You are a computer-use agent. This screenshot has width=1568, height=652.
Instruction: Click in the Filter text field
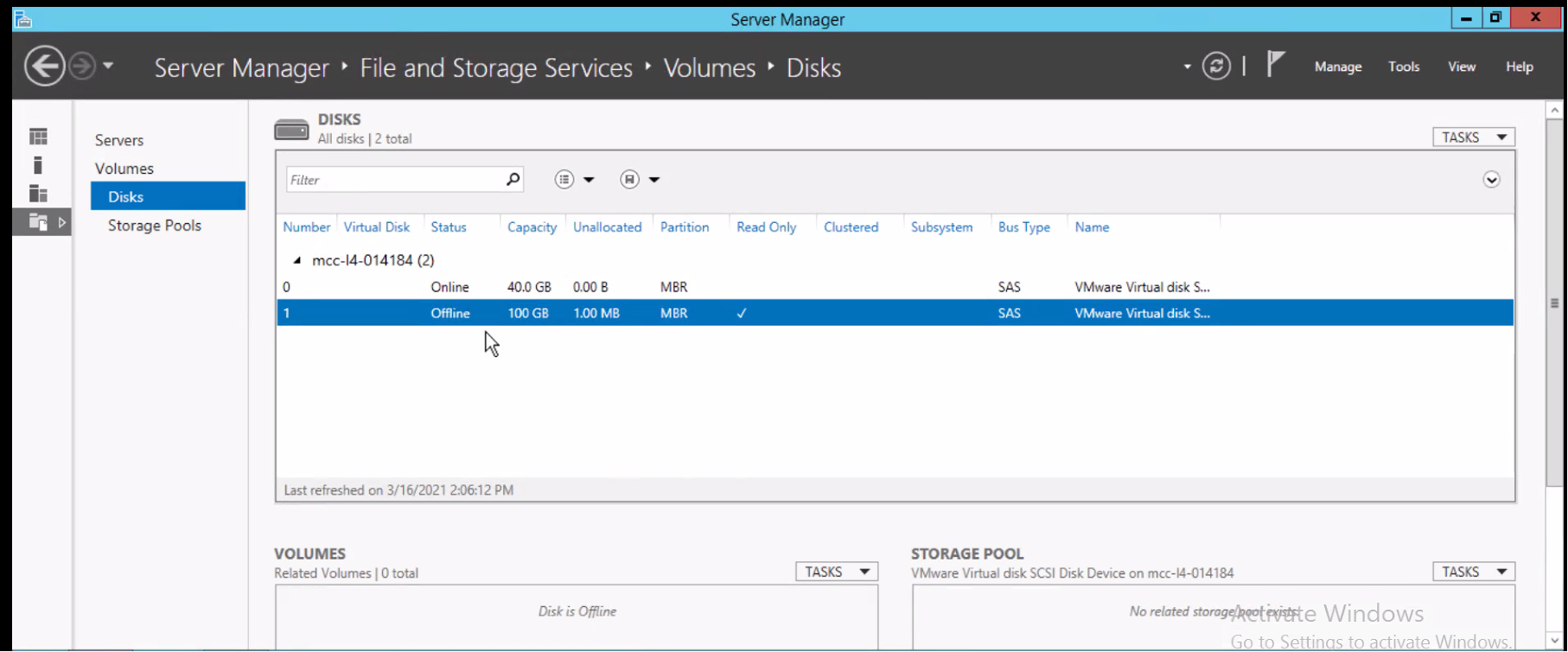(395, 180)
